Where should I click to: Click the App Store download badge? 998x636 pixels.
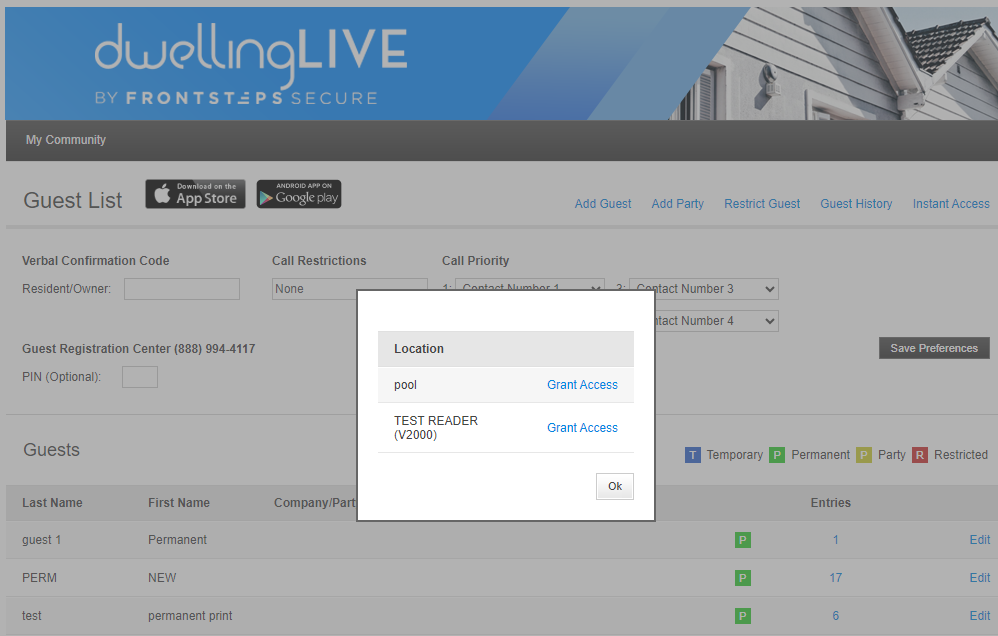(195, 194)
